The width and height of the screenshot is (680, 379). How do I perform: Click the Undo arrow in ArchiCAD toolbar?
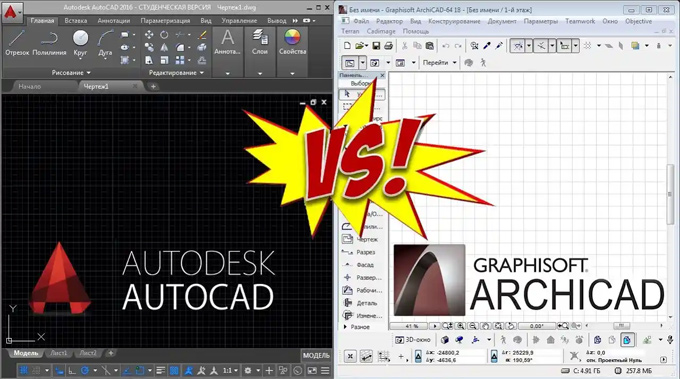[x=445, y=46]
